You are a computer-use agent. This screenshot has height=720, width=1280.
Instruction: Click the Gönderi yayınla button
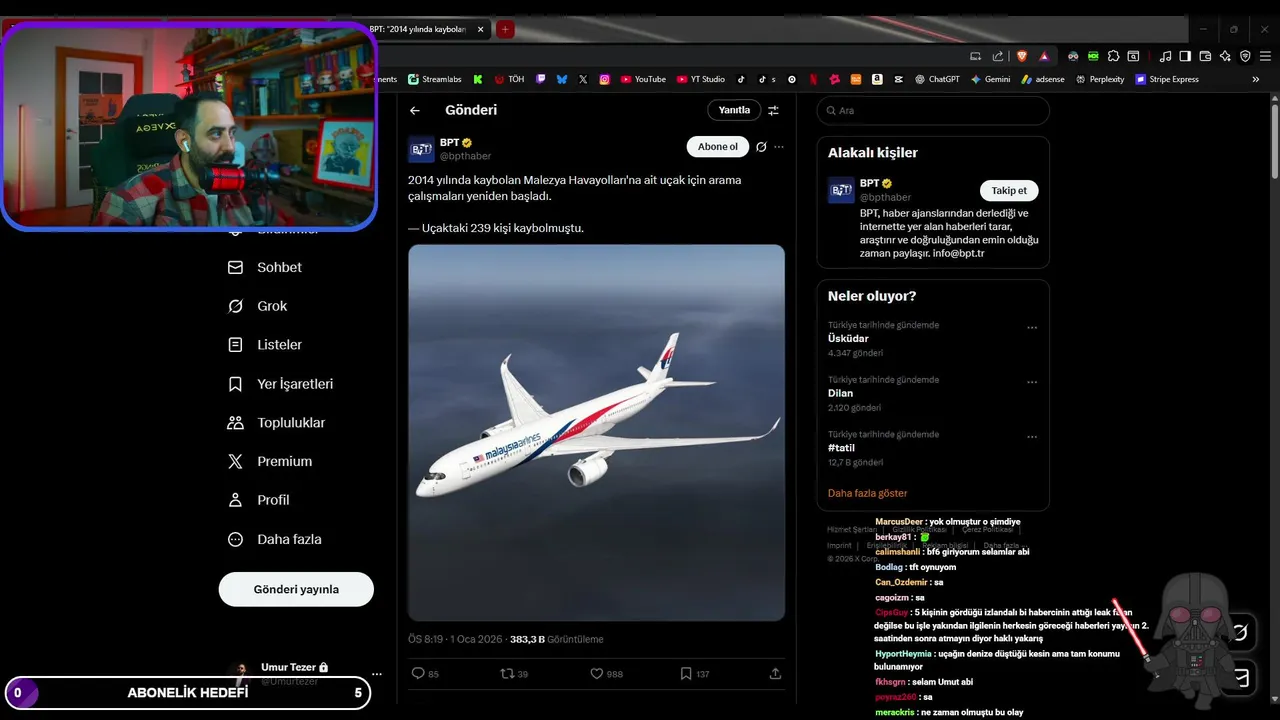[x=296, y=589]
